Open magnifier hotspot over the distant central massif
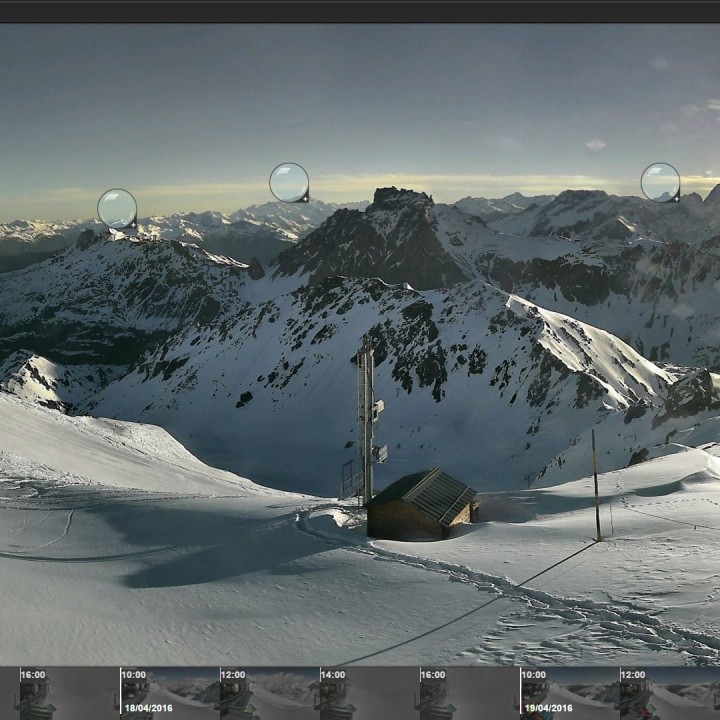 [289, 182]
